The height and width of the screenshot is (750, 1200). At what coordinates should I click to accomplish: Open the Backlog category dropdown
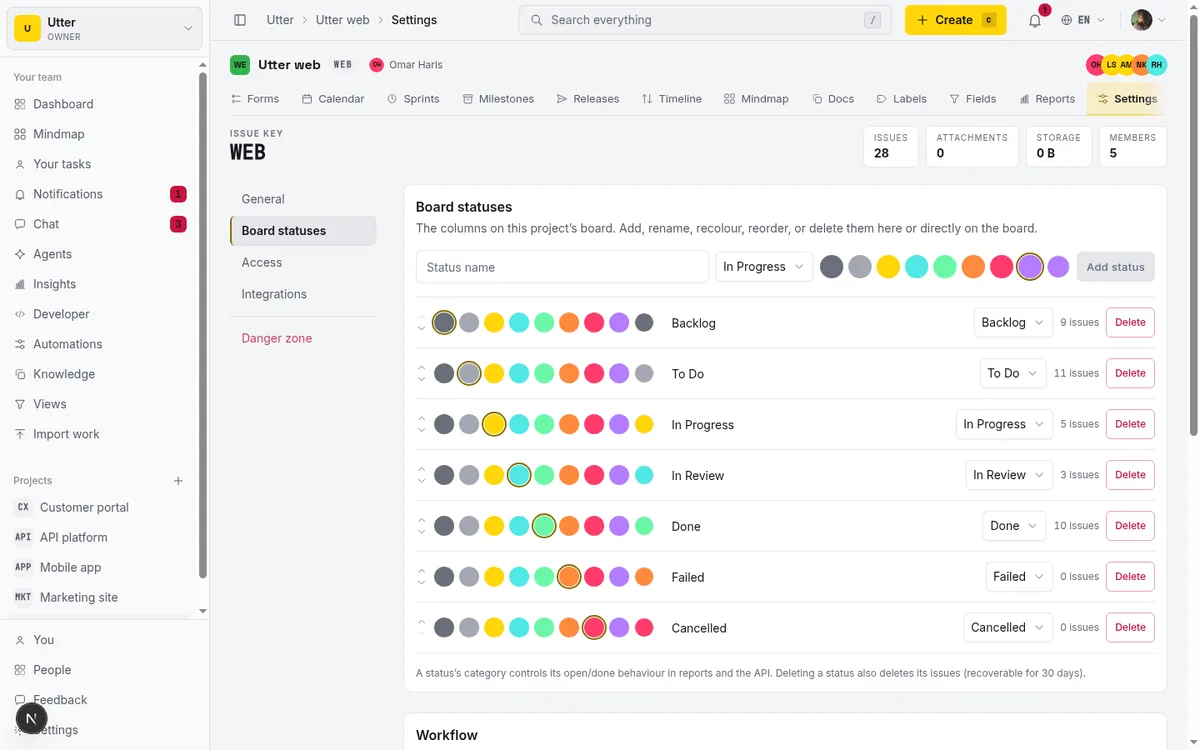coord(1013,323)
